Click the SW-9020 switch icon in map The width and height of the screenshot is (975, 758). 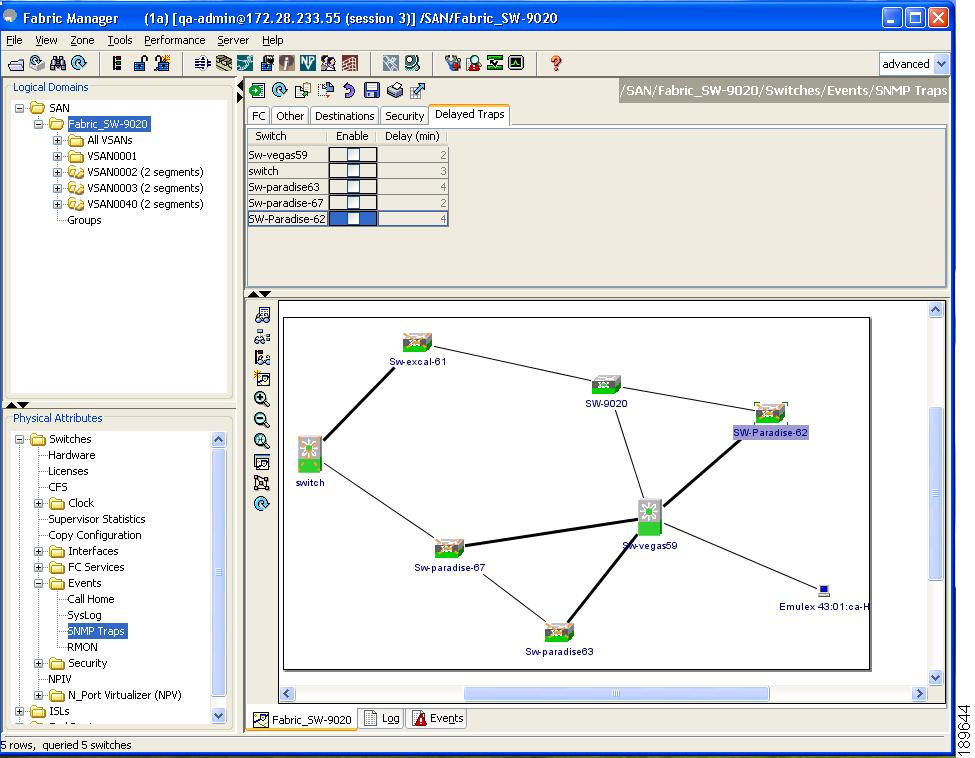(606, 384)
